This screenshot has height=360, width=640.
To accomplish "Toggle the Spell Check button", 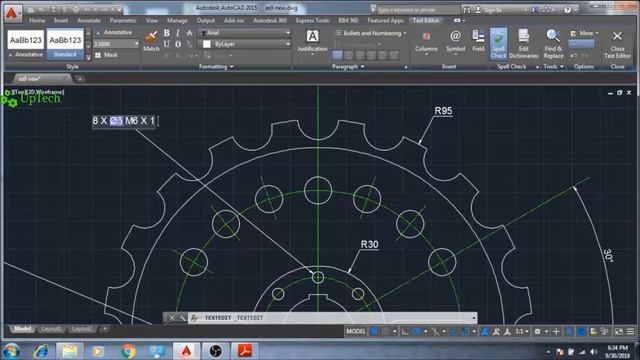I will (x=498, y=44).
